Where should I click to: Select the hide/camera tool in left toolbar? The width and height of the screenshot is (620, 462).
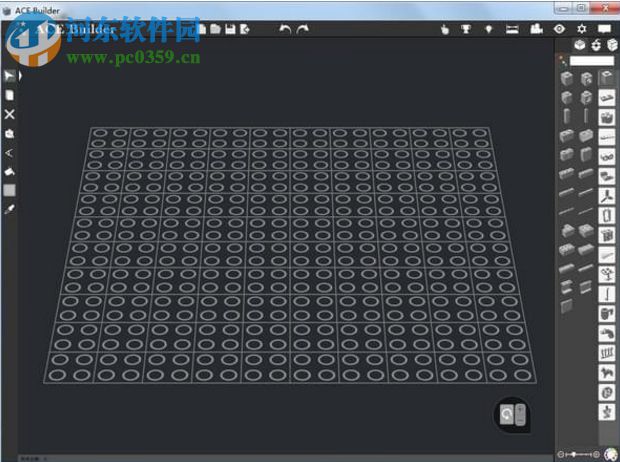tap(9, 134)
